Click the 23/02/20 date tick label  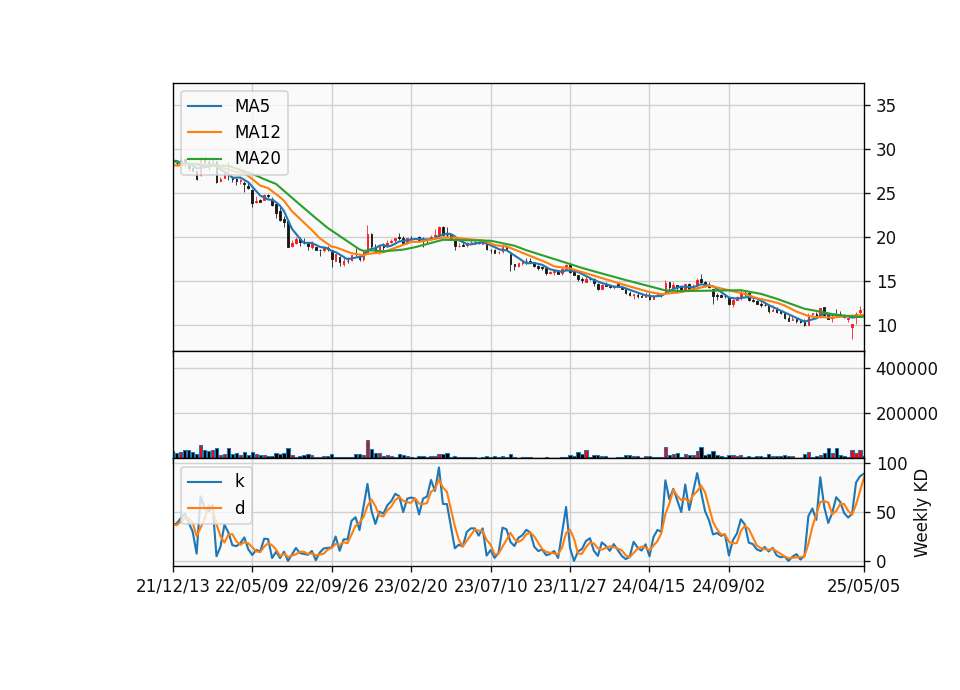[x=411, y=586]
